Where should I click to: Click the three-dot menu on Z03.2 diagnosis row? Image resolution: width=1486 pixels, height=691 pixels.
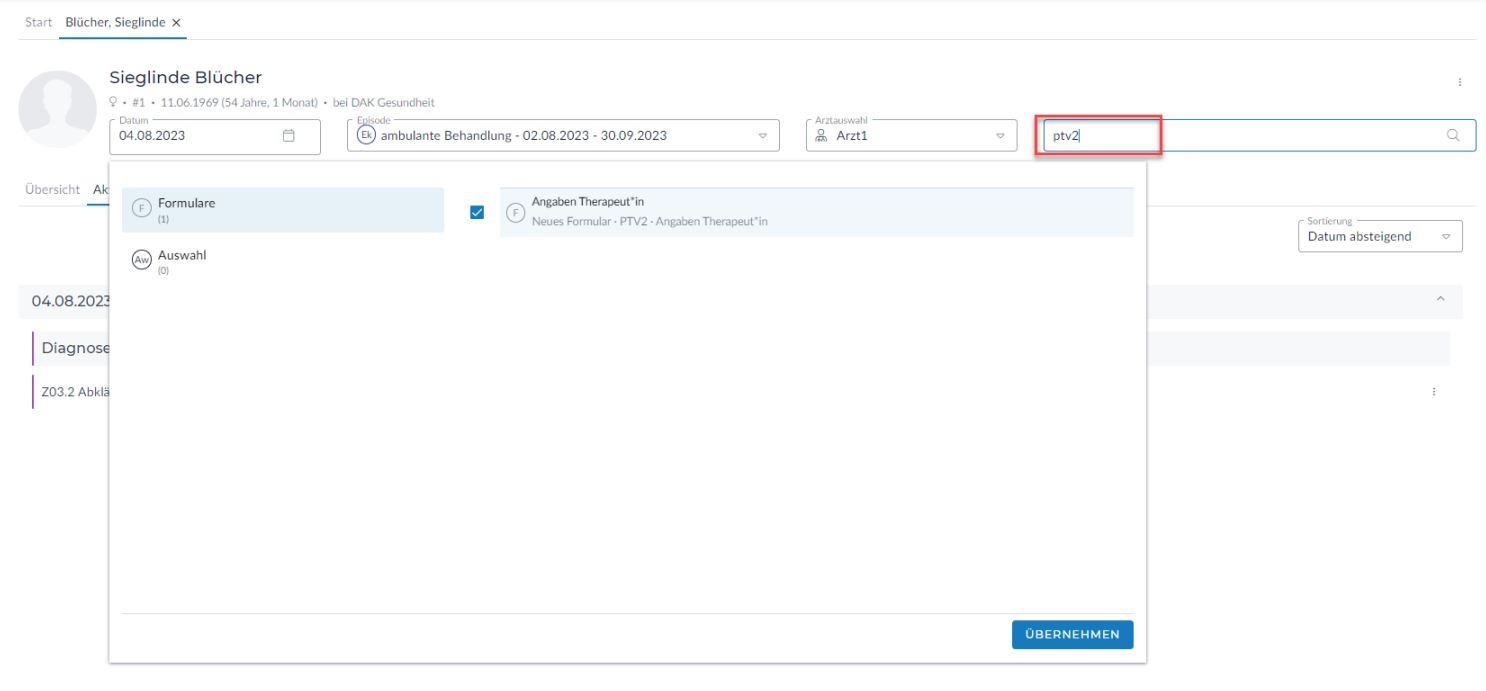click(x=1434, y=392)
